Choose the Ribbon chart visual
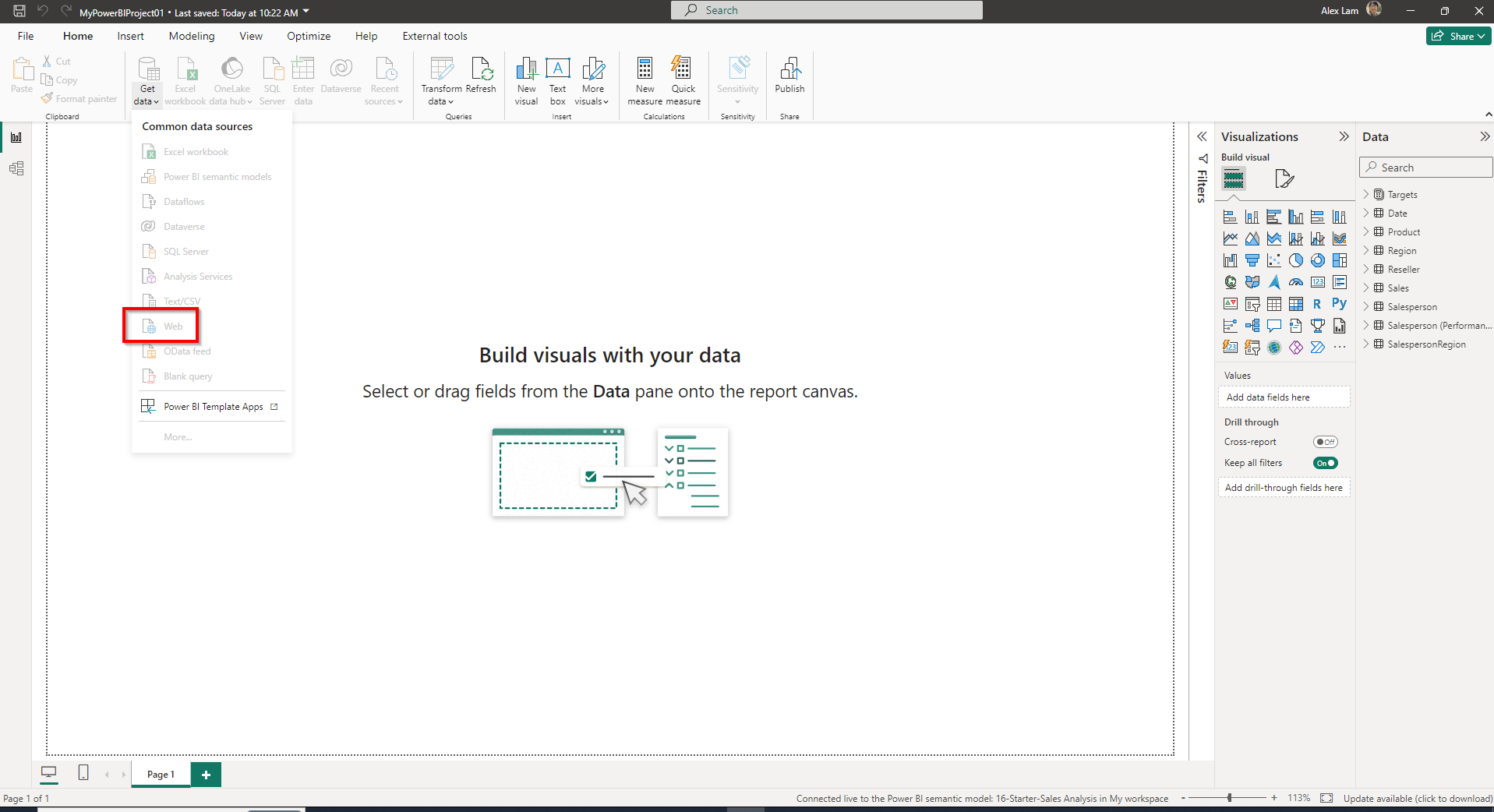Viewport: 1494px width, 812px height. point(1340,238)
